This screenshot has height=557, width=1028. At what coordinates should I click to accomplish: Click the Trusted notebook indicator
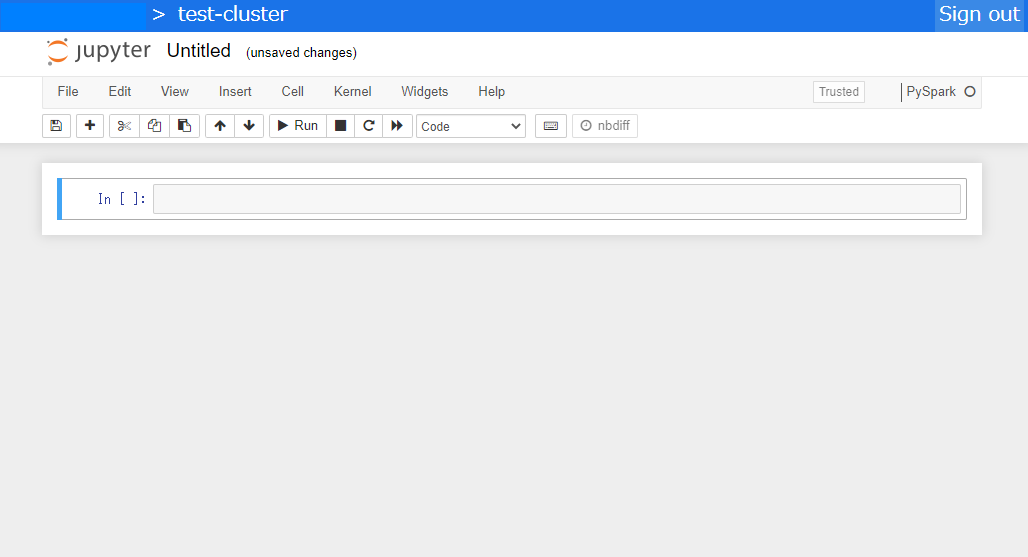tap(839, 92)
